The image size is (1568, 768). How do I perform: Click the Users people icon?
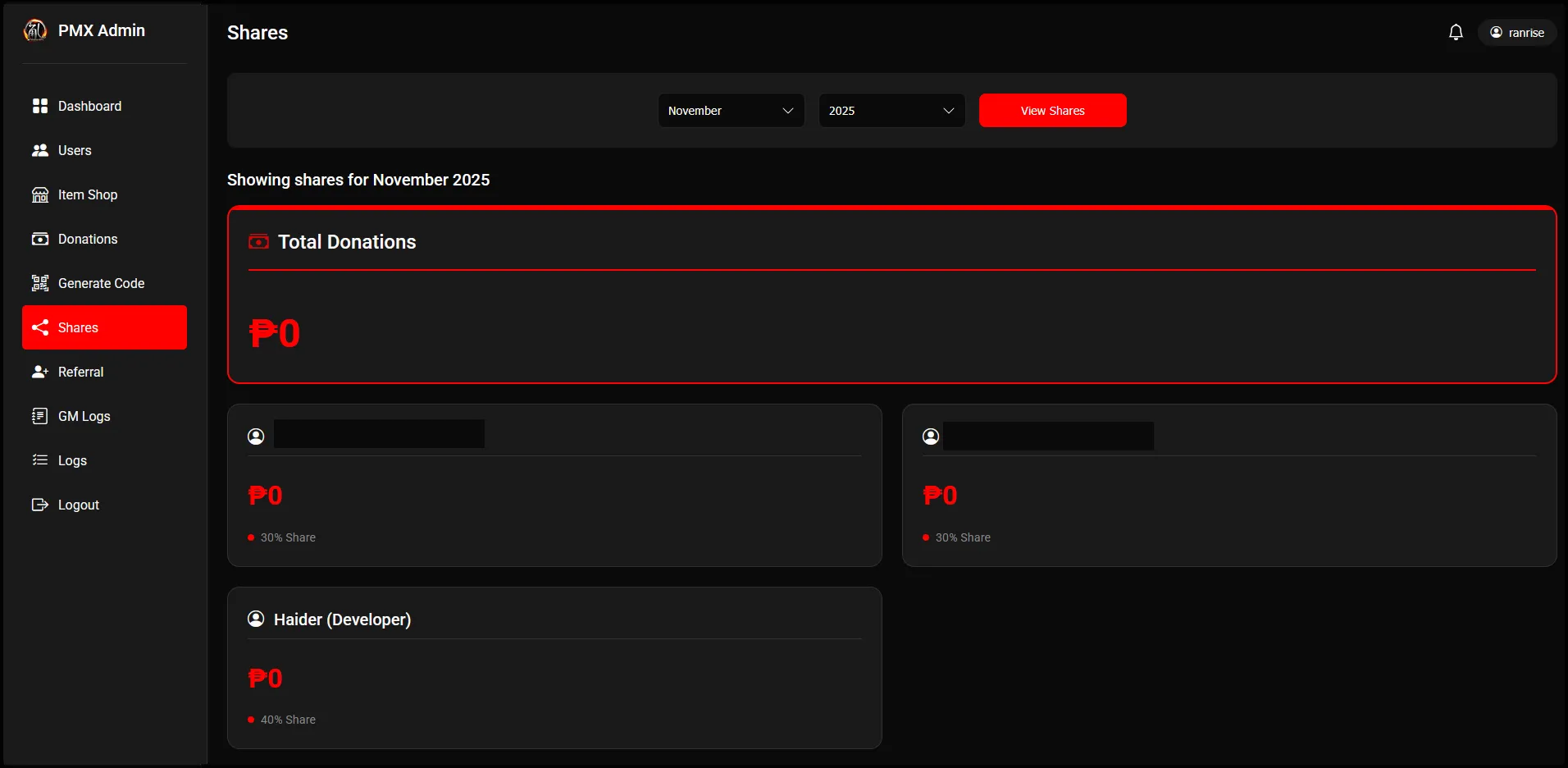(x=39, y=150)
